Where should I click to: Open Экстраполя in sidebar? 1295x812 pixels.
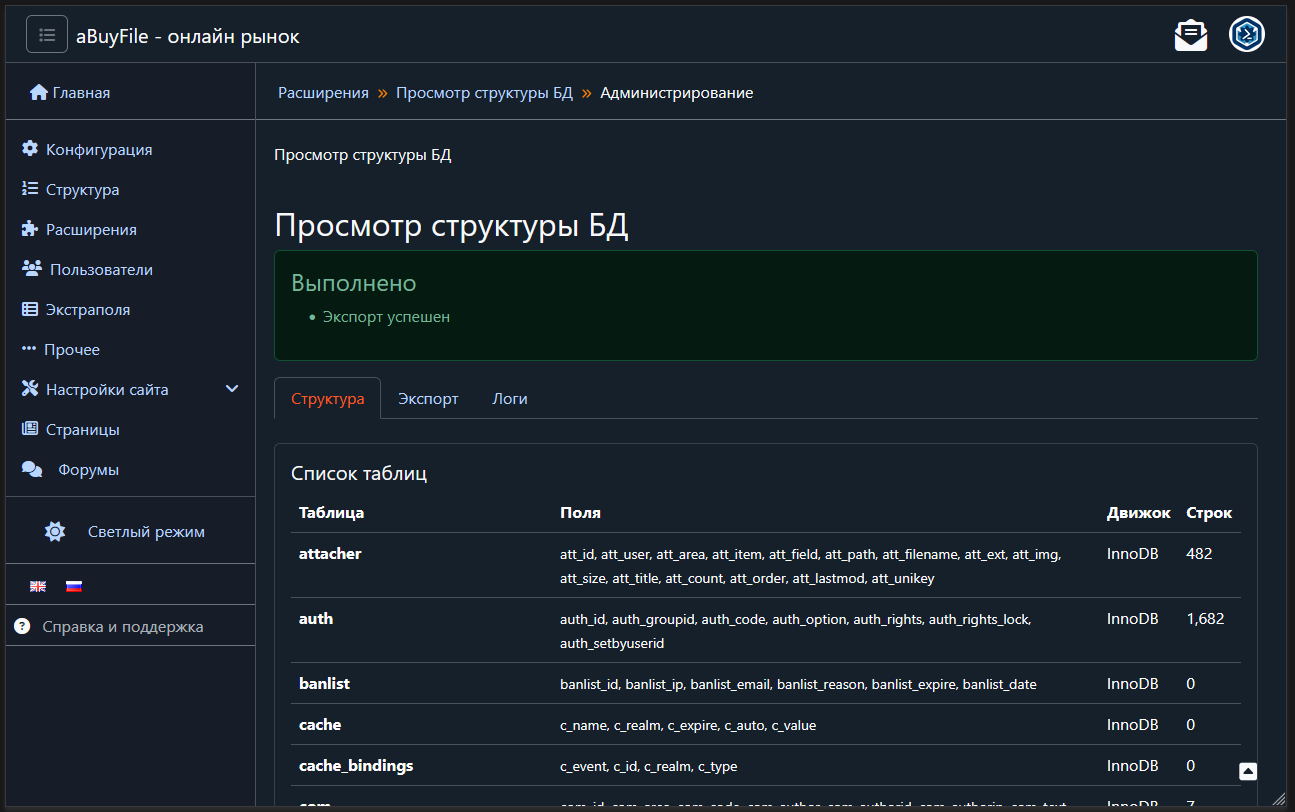(88, 309)
